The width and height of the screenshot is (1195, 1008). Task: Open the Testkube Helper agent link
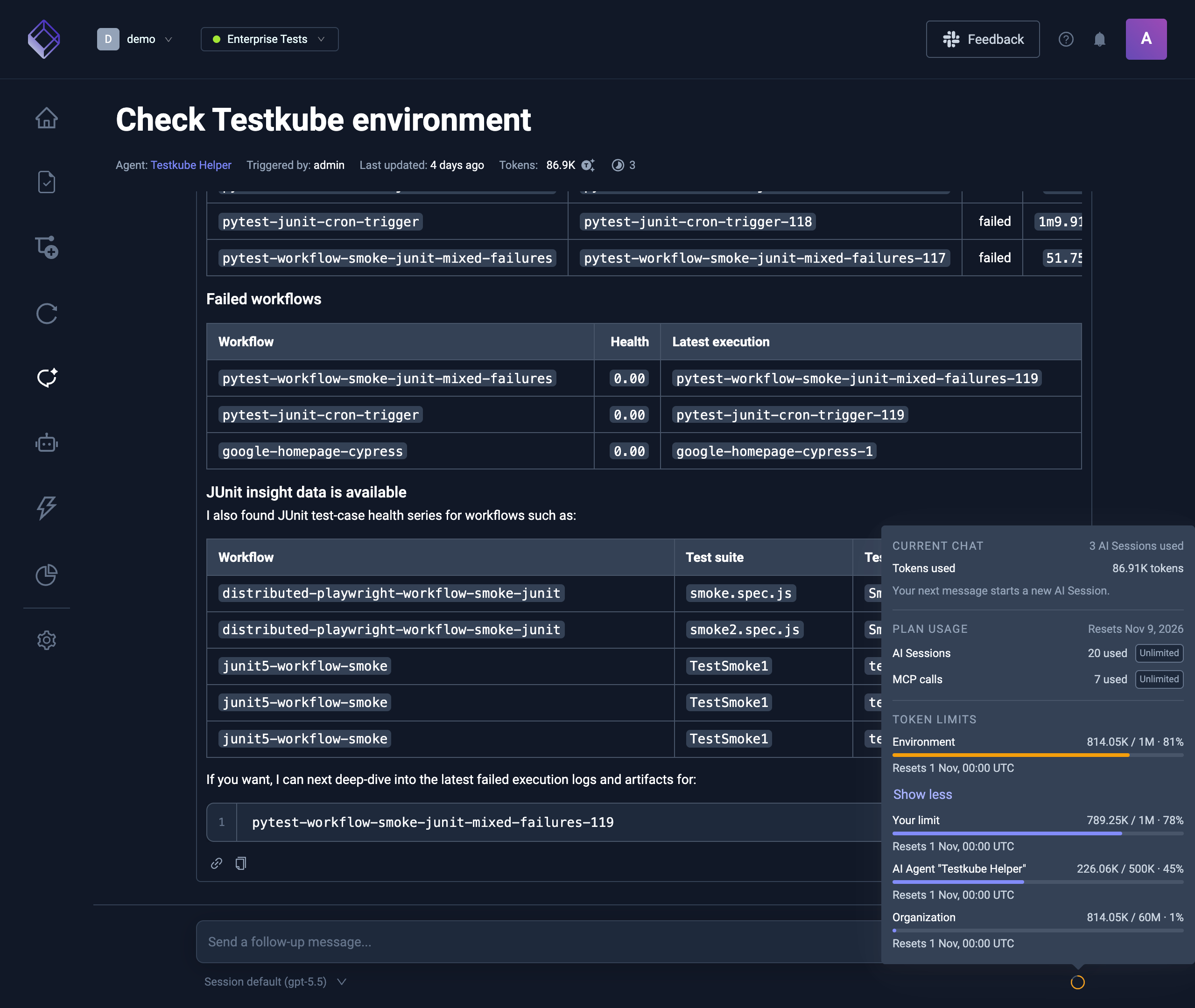(191, 165)
